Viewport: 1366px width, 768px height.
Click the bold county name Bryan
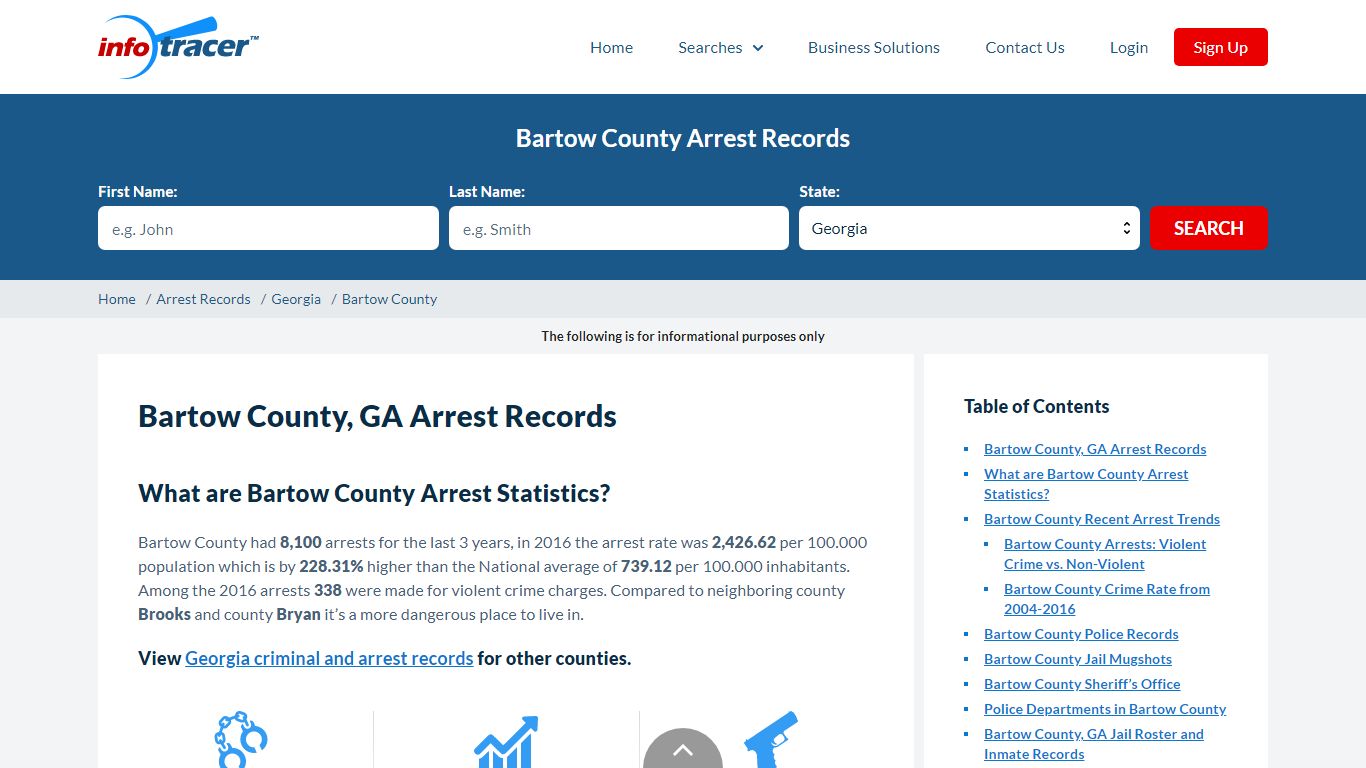(x=298, y=614)
